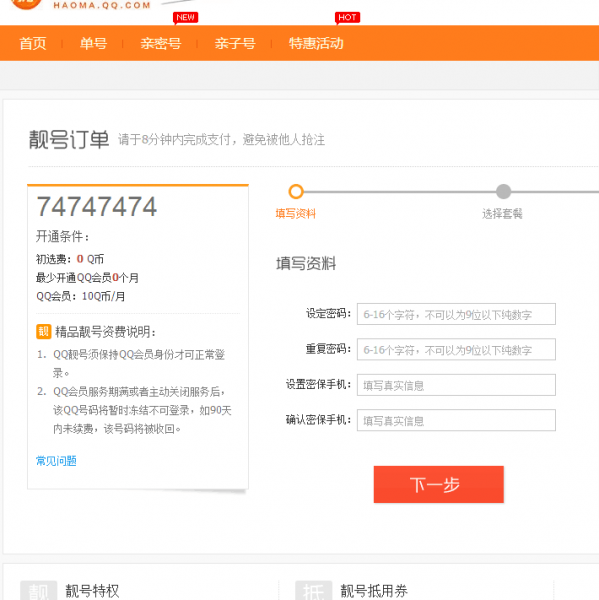Open the 常见问题 link
Screen dimensions: 599x600
[56, 461]
